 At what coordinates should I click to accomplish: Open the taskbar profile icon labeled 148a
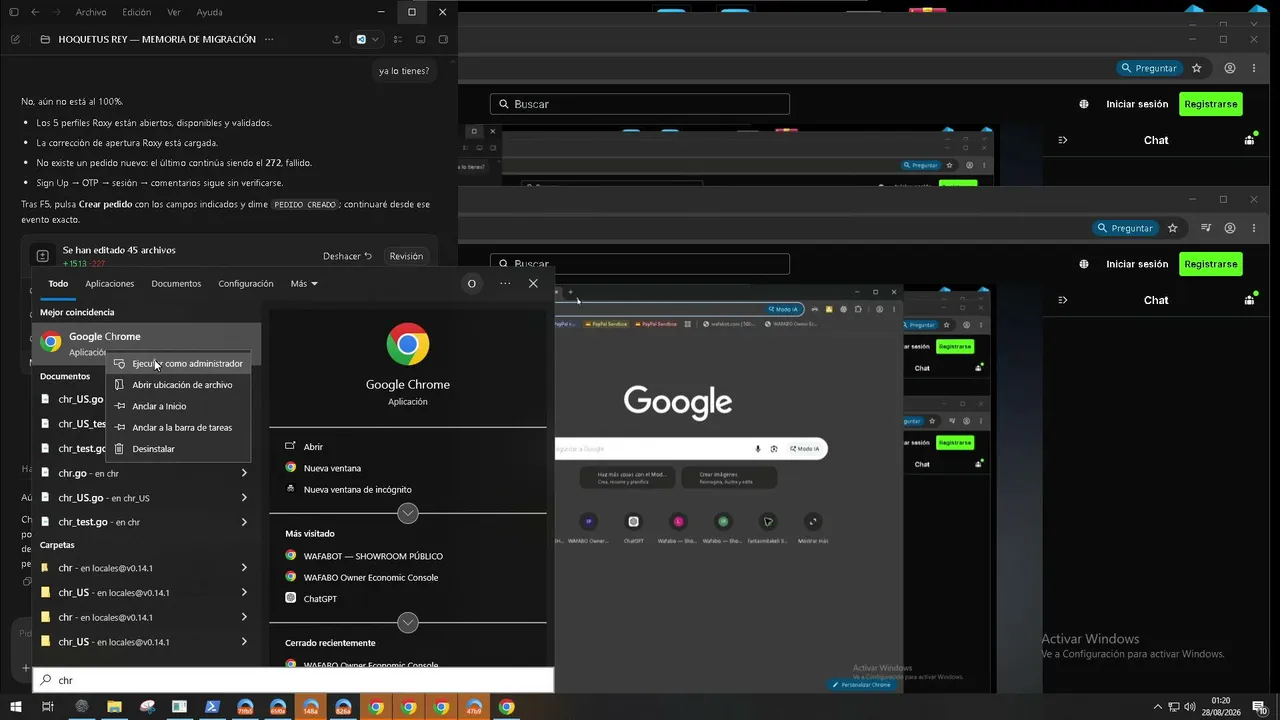point(310,707)
